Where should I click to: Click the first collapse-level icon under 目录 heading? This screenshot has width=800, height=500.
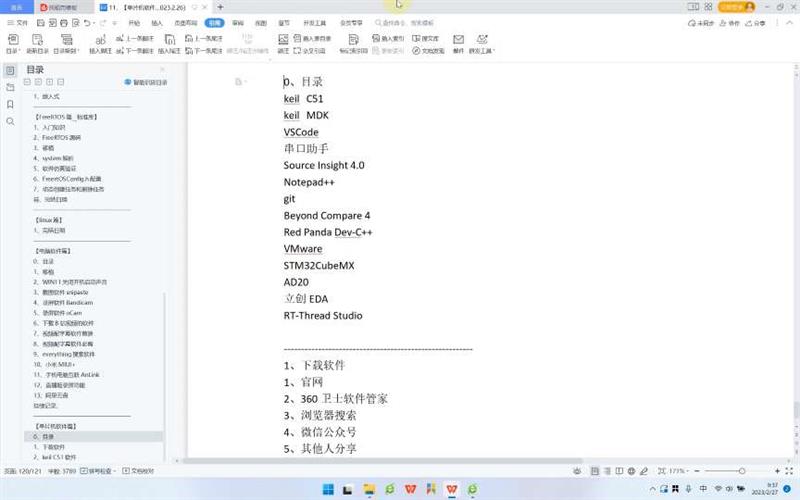27,82
